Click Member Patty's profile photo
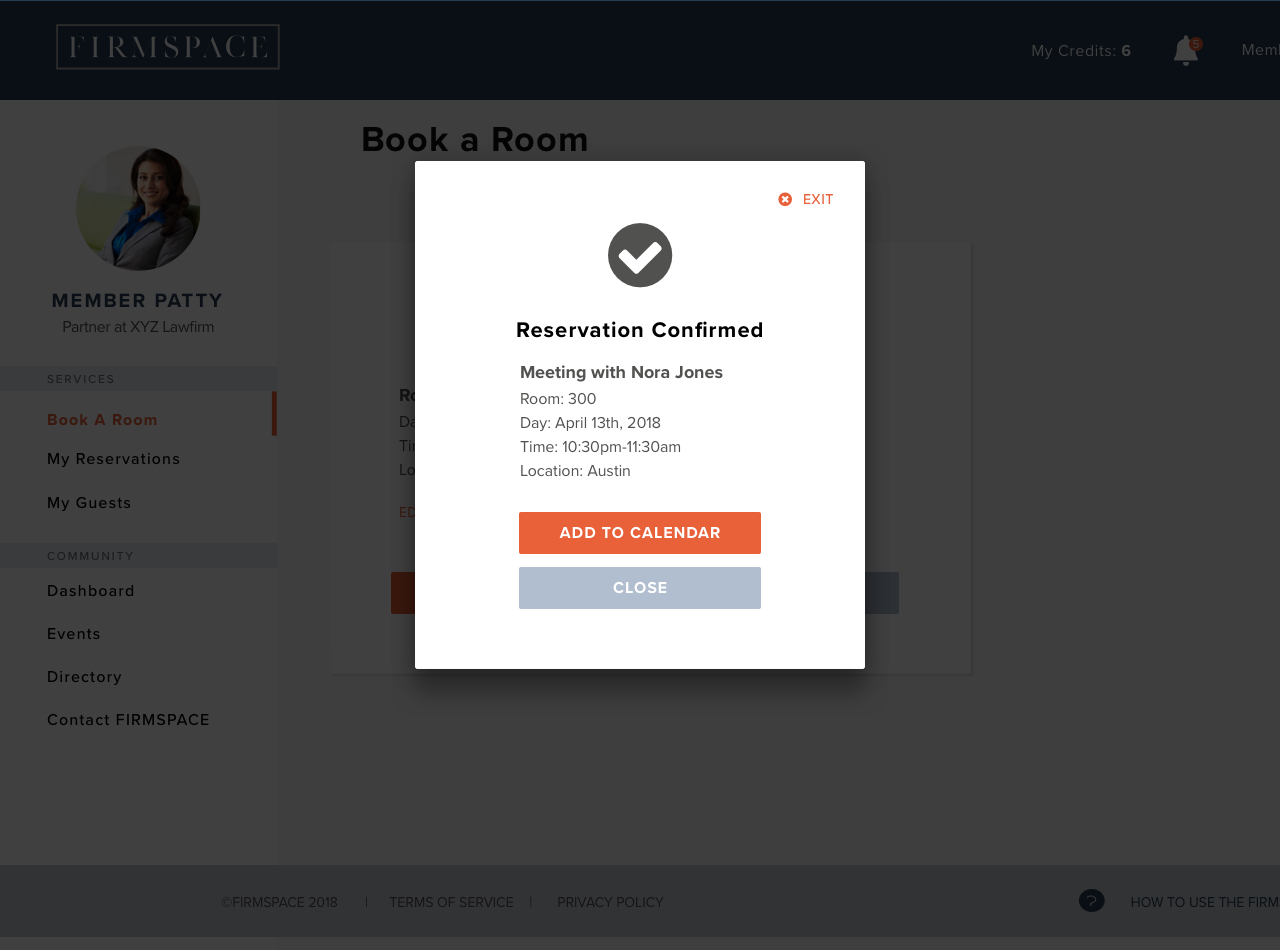This screenshot has height=950, width=1280. [138, 208]
